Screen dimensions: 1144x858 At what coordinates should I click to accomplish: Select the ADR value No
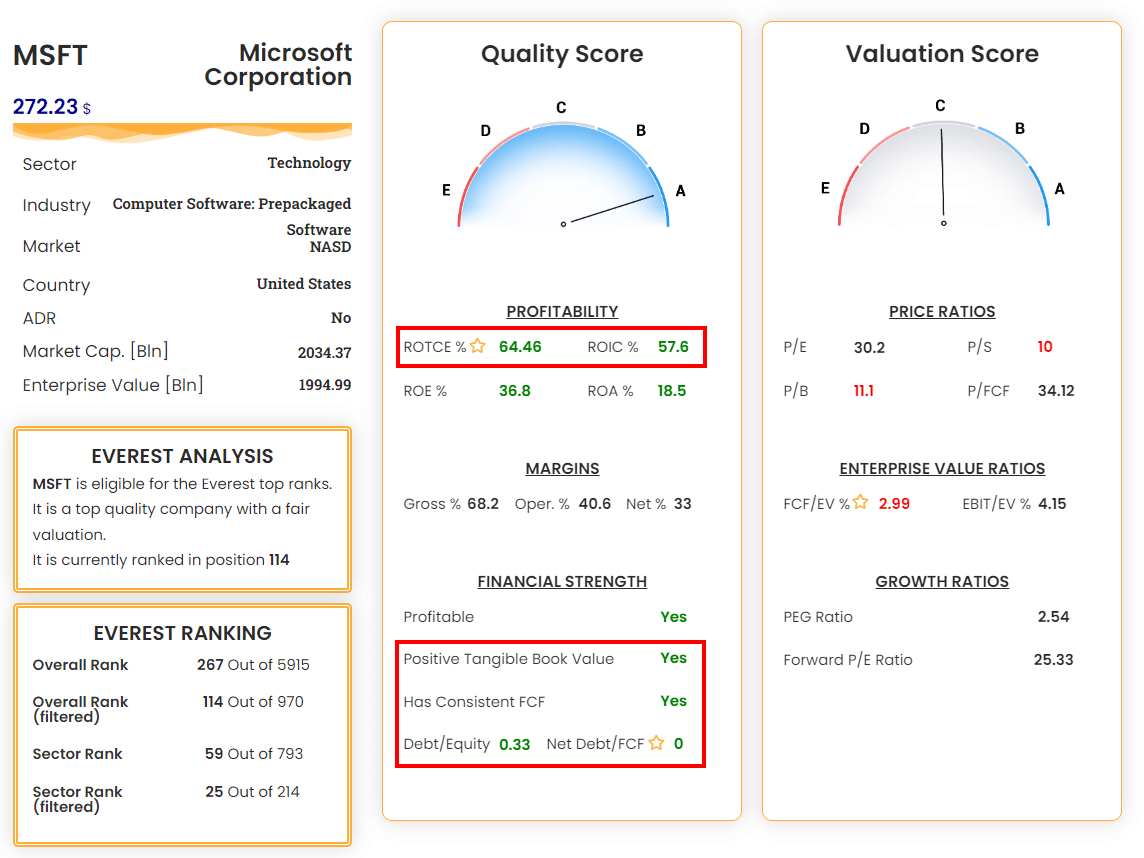[341, 318]
